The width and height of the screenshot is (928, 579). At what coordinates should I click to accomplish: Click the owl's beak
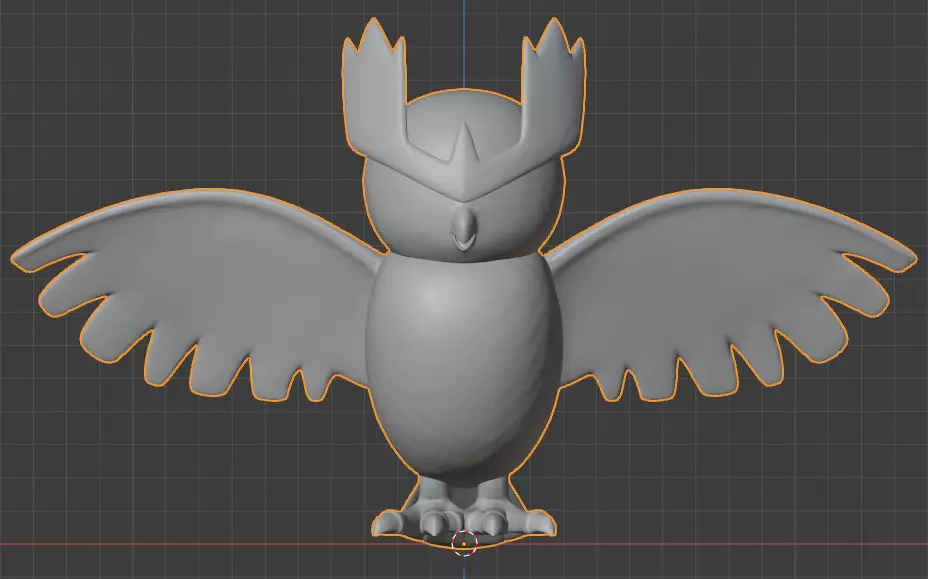coord(463,229)
